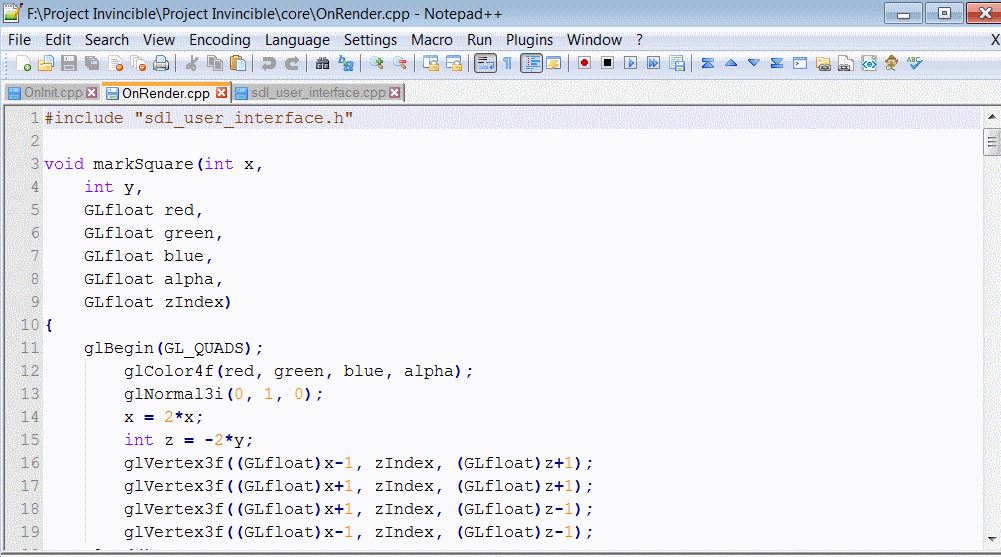The image size is (1001, 557).
Task: Click the Paste clipboard icon
Action: pyautogui.click(x=238, y=63)
